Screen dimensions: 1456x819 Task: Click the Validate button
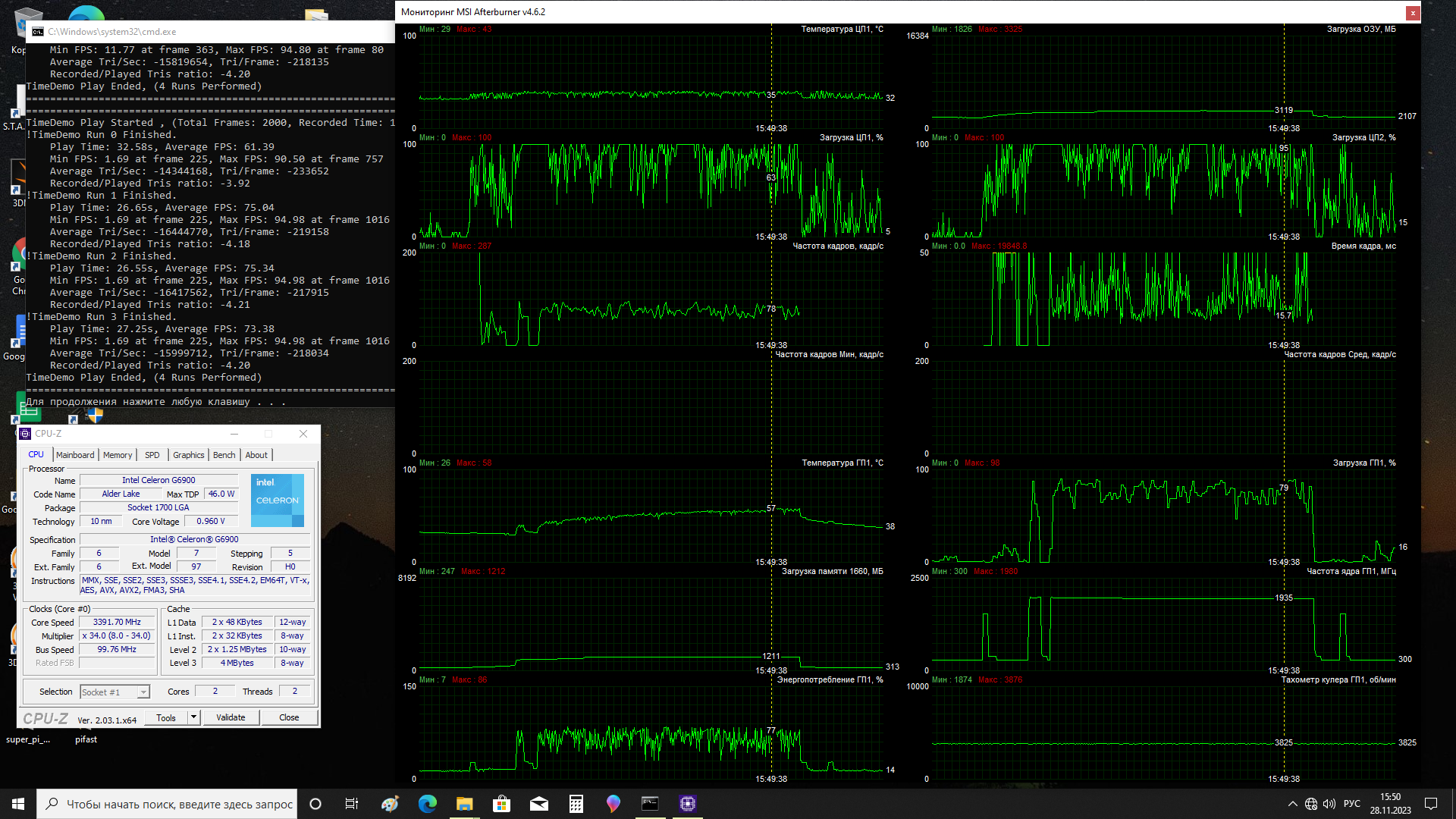coord(231,717)
